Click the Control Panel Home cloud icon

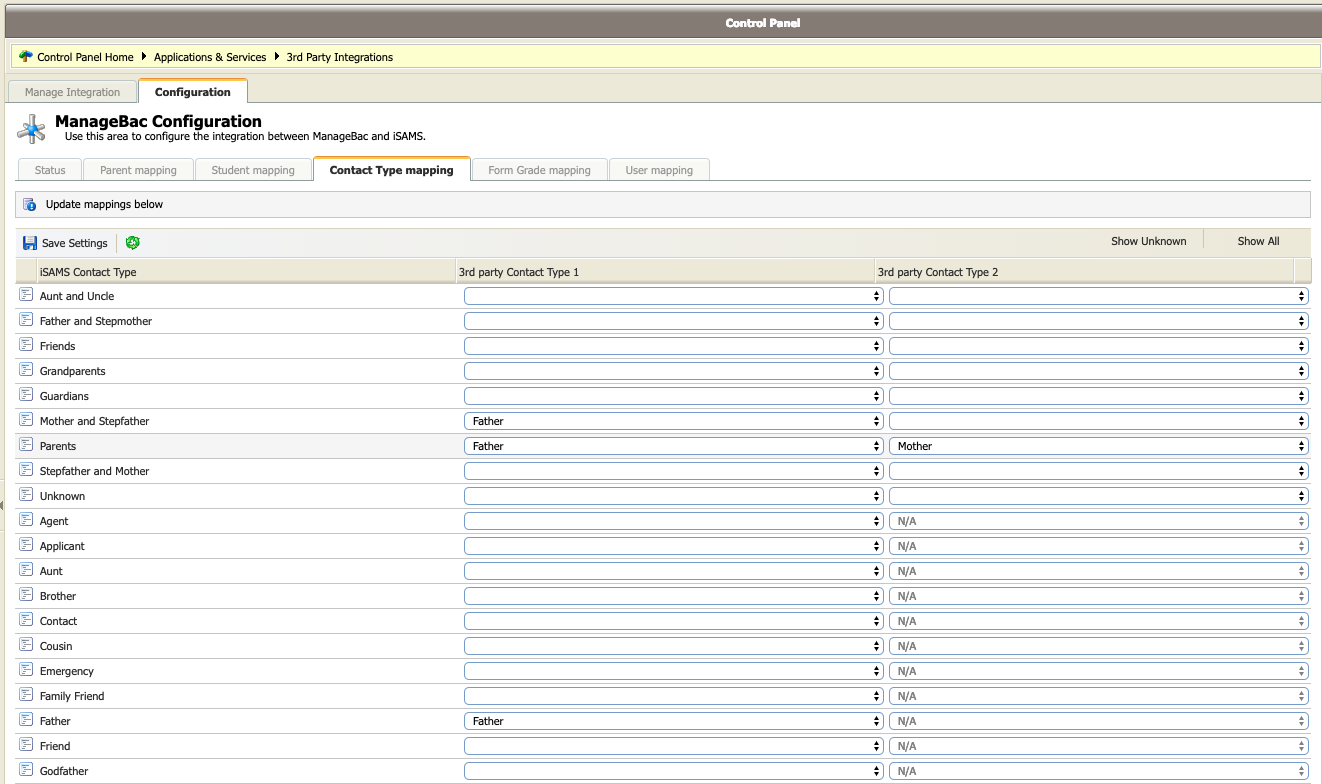26,57
